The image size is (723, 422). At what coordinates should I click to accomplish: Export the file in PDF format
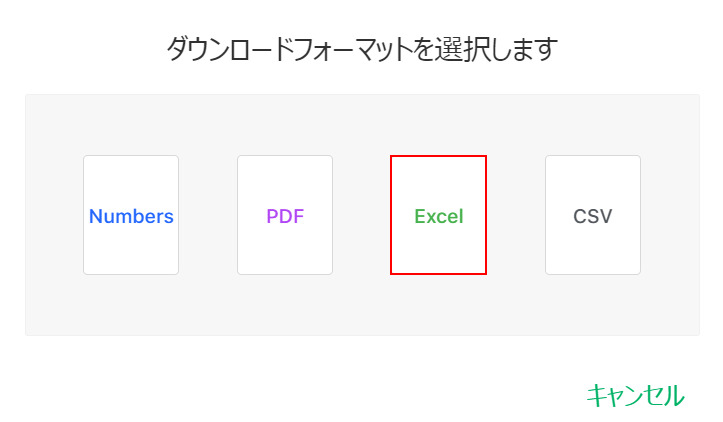click(x=285, y=215)
